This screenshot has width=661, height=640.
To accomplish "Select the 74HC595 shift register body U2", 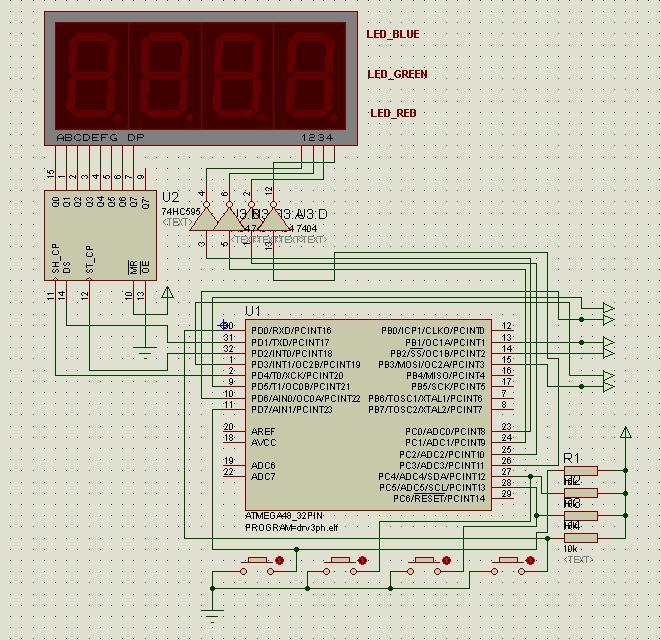I will click(x=100, y=235).
